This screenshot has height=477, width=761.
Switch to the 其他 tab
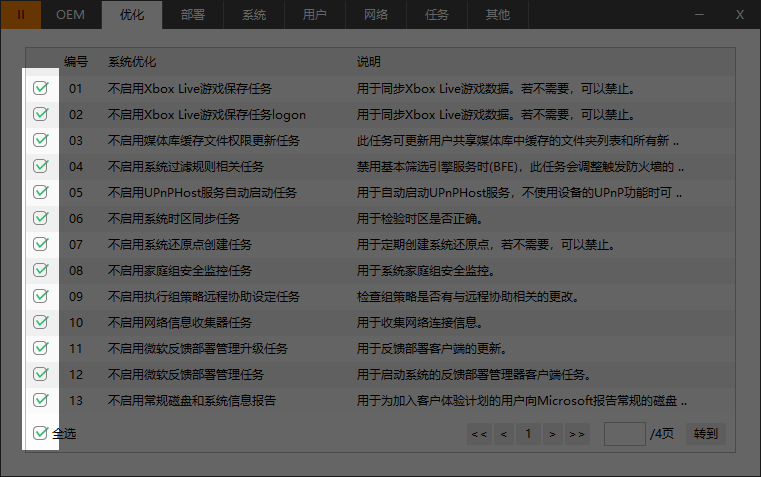(497, 14)
